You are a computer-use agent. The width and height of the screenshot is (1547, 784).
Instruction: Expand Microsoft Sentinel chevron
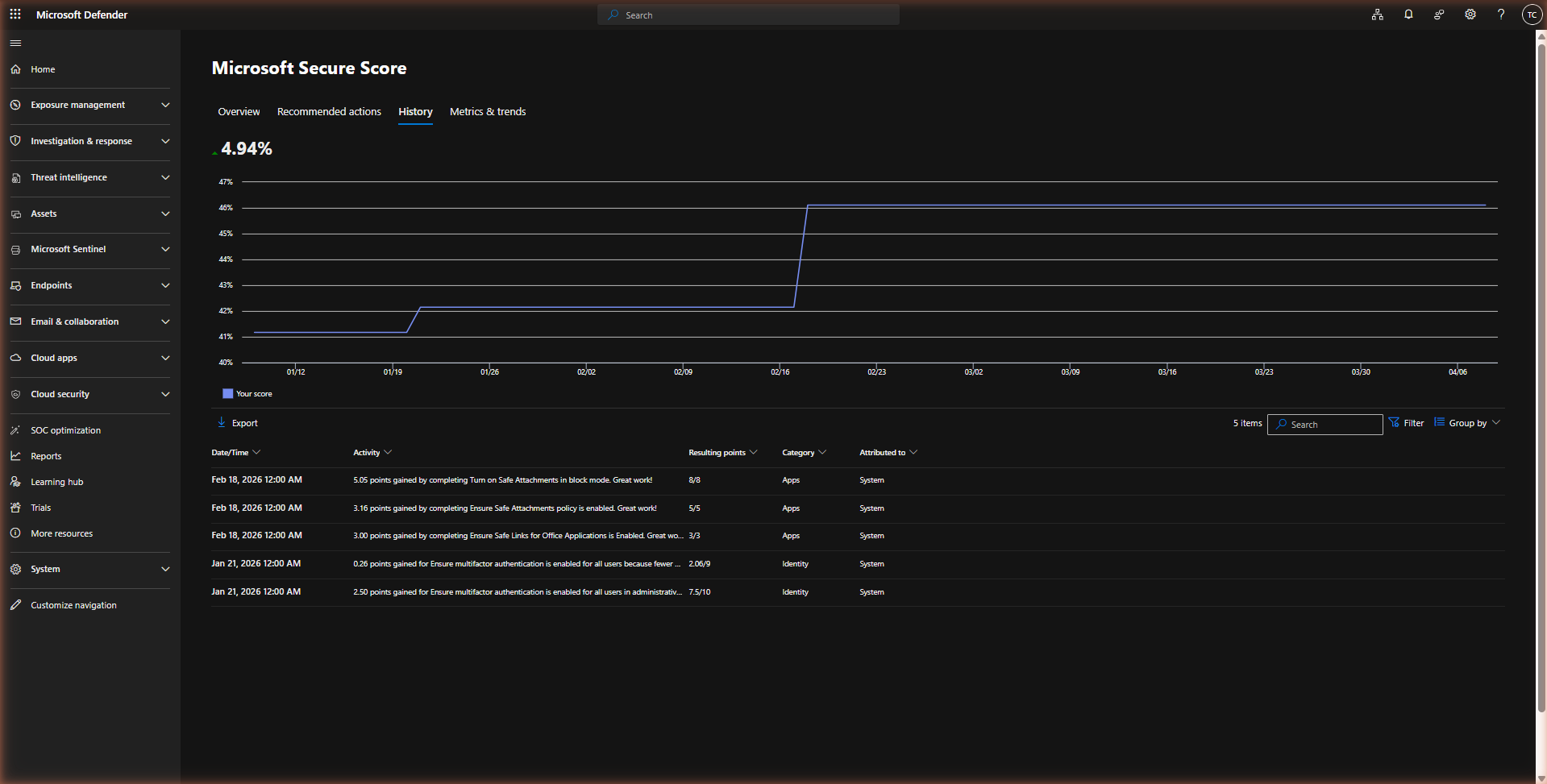pos(165,250)
